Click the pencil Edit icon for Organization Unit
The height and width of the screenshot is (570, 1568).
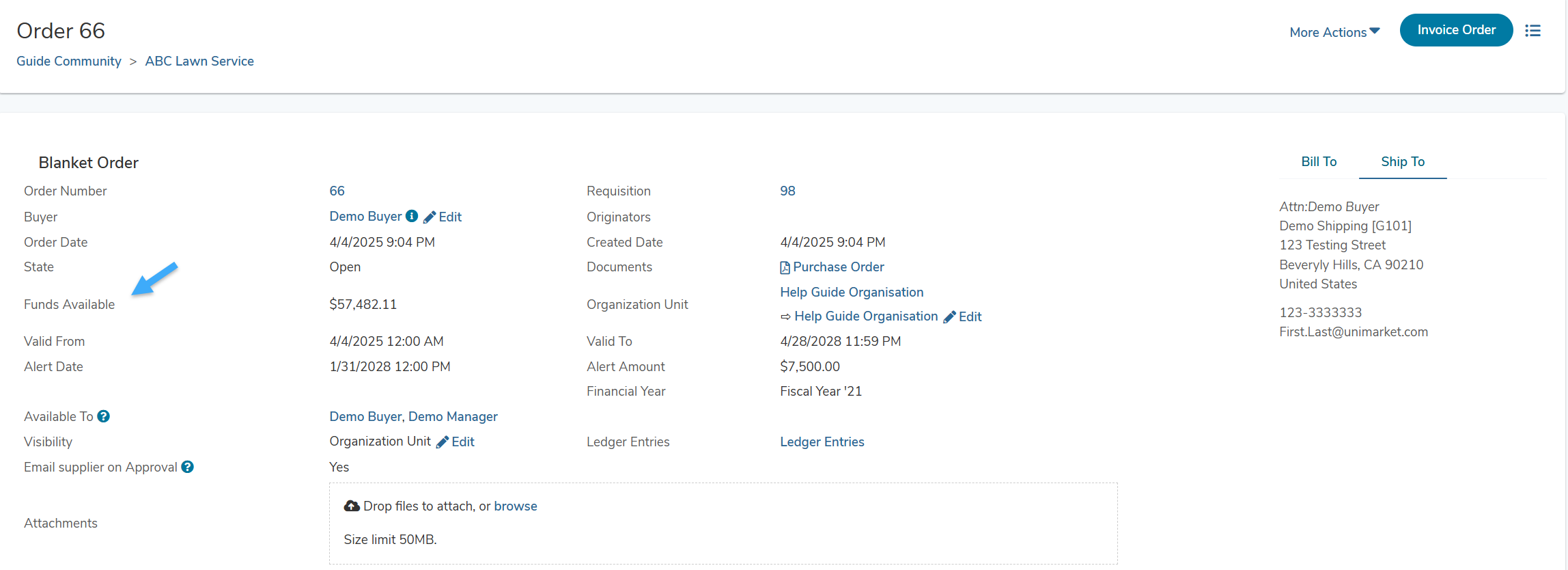pyautogui.click(x=949, y=317)
